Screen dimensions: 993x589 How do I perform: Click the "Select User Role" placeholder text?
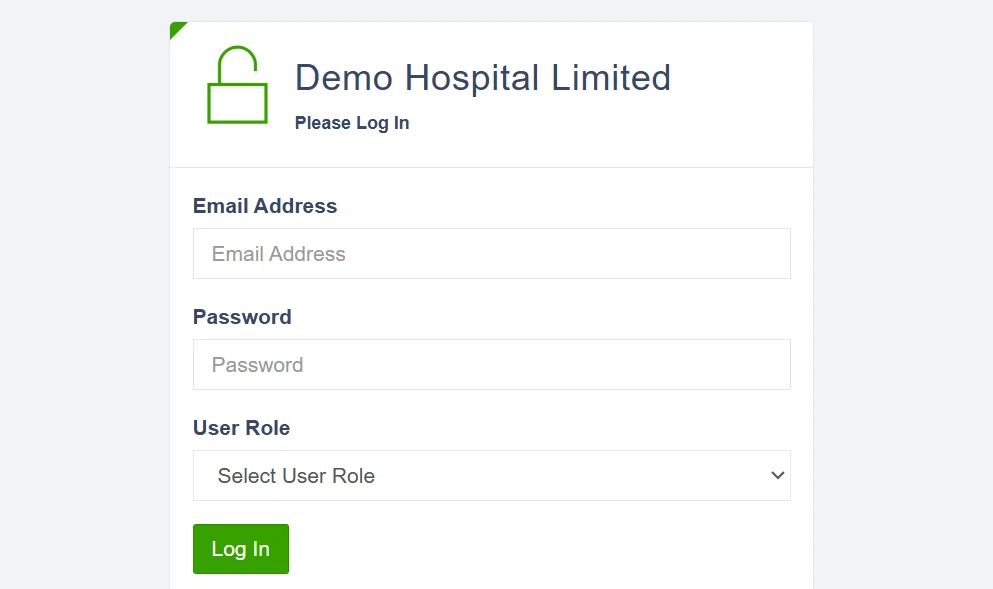click(296, 476)
